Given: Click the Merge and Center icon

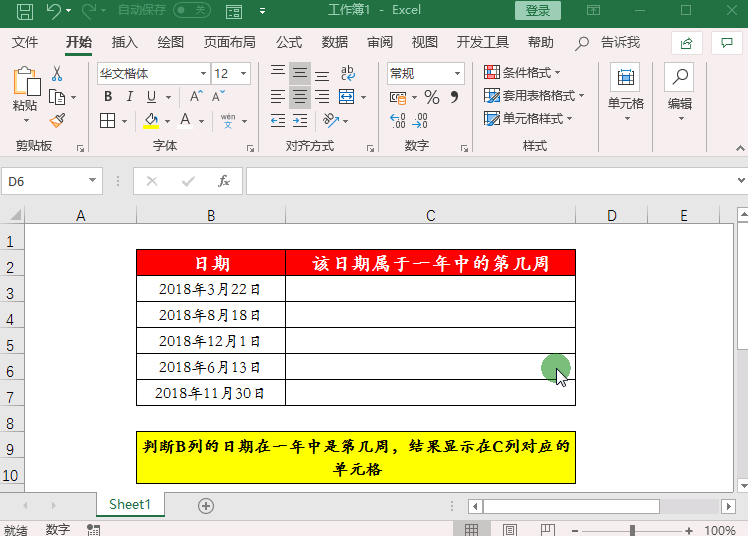Looking at the screenshot, I should coord(347,97).
